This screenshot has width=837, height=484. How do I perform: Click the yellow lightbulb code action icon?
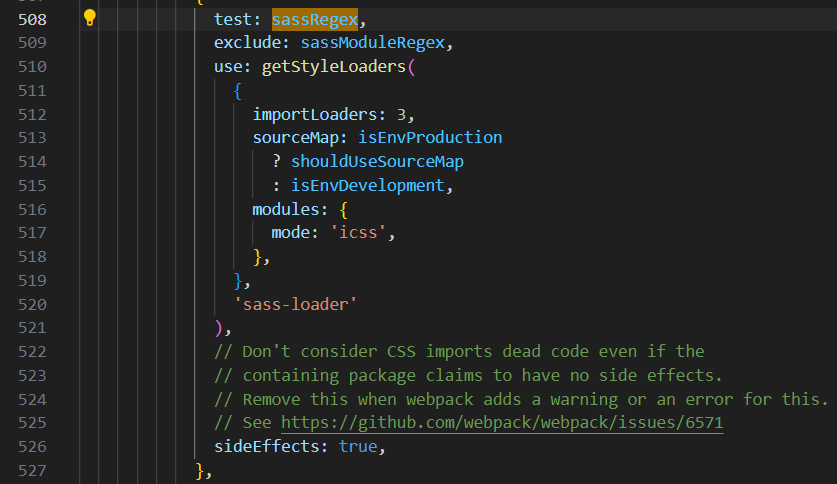pyautogui.click(x=89, y=18)
